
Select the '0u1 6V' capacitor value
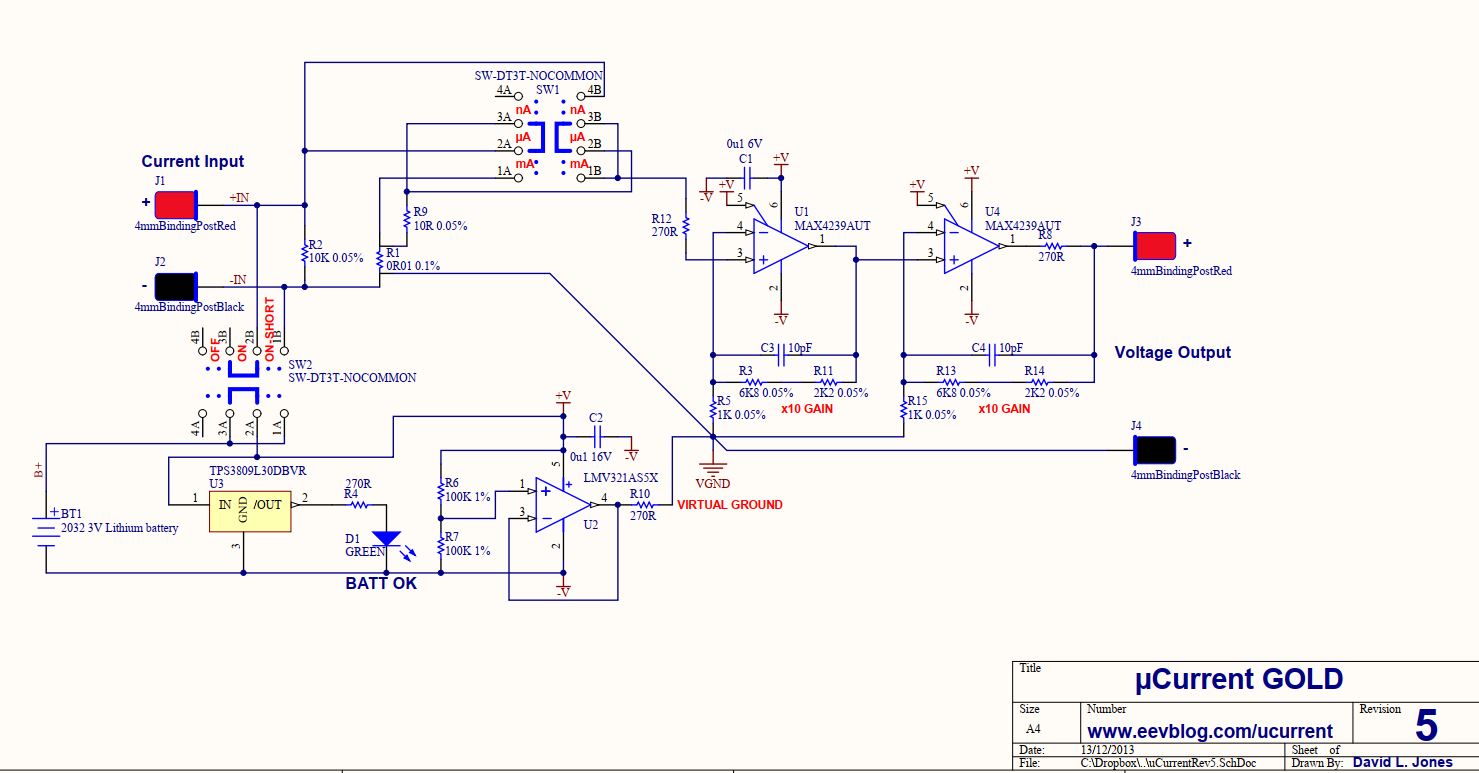[x=745, y=144]
